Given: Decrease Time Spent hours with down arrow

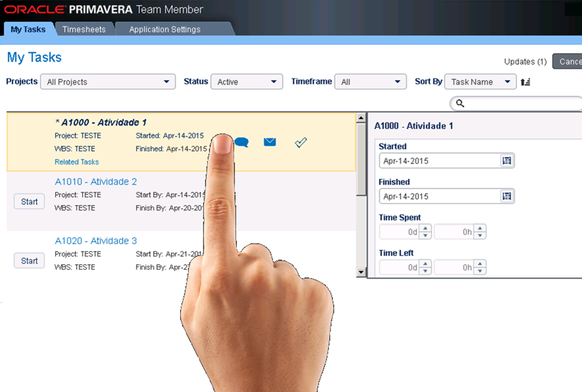Looking at the screenshot, I should [480, 235].
